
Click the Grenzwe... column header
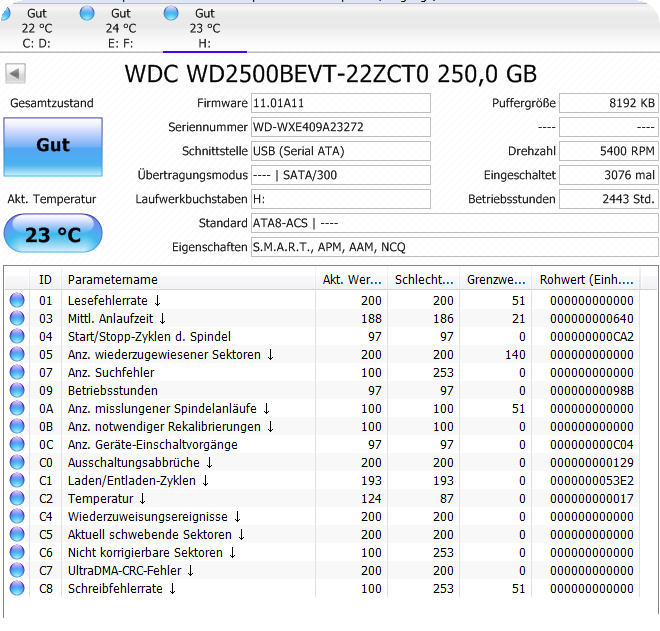point(495,280)
